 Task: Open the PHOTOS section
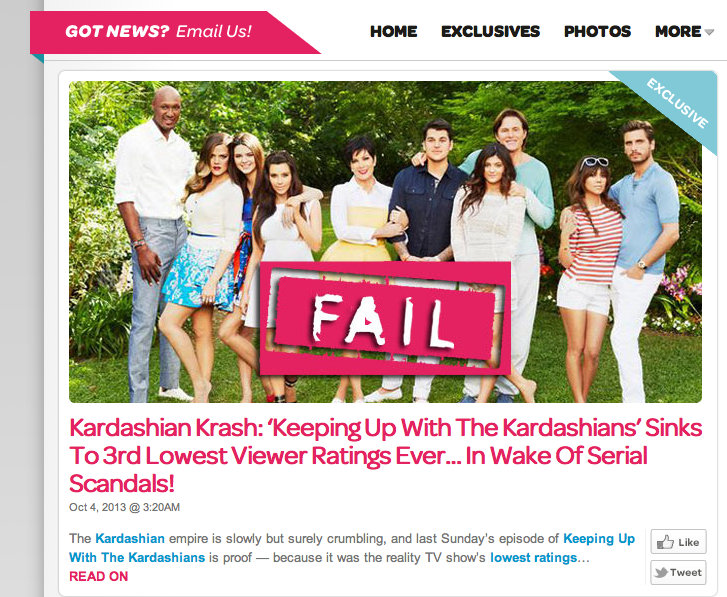tap(597, 32)
